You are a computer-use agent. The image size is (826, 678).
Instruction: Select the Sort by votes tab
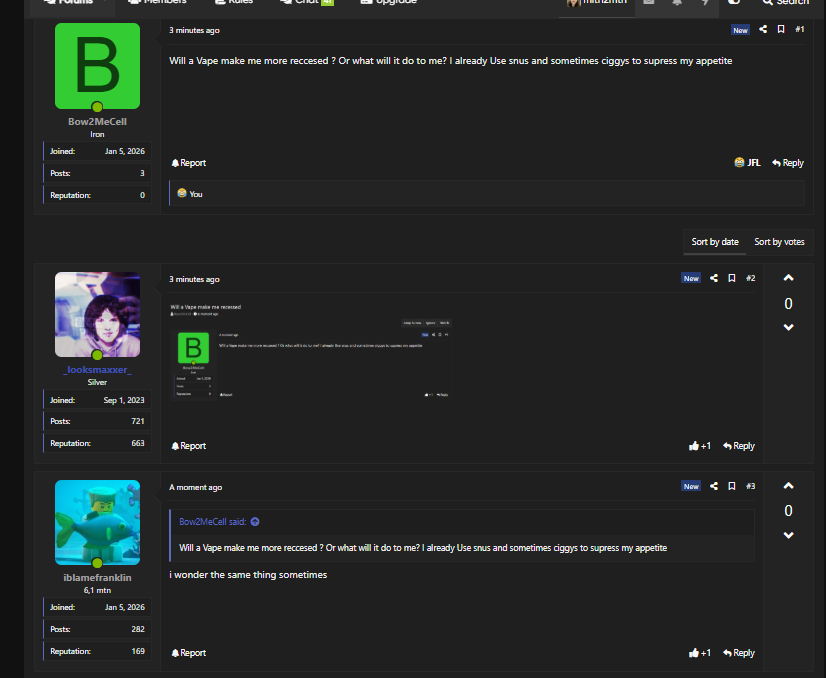(x=779, y=242)
